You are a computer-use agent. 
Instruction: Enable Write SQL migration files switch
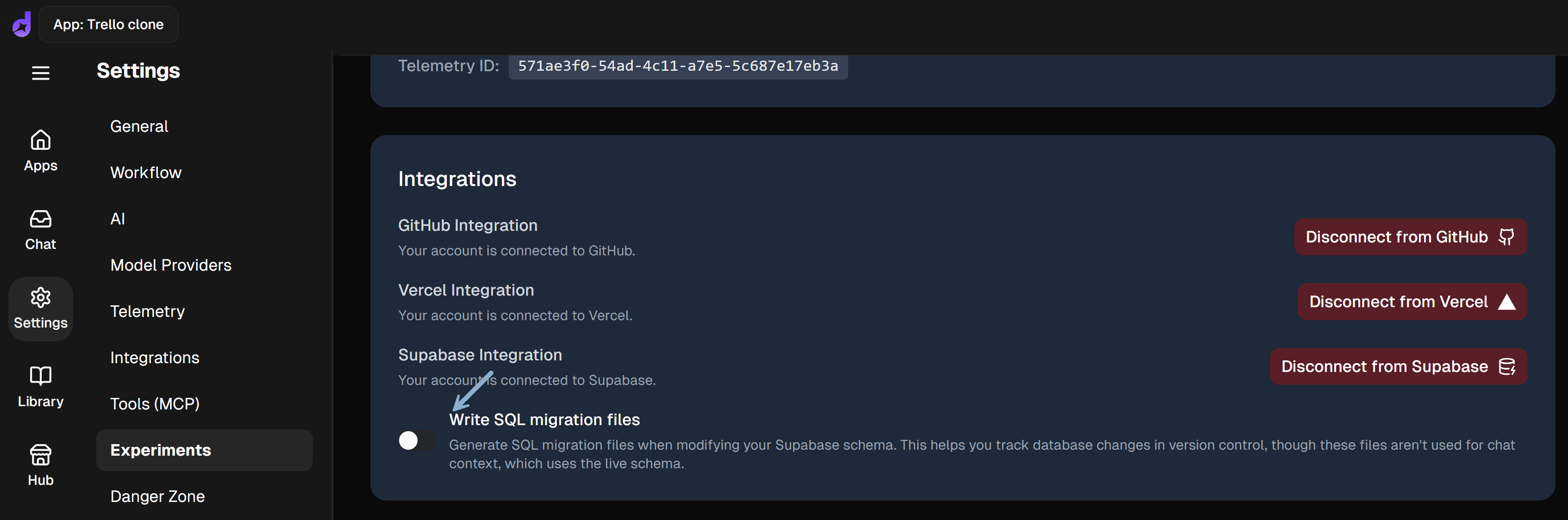pos(416,440)
